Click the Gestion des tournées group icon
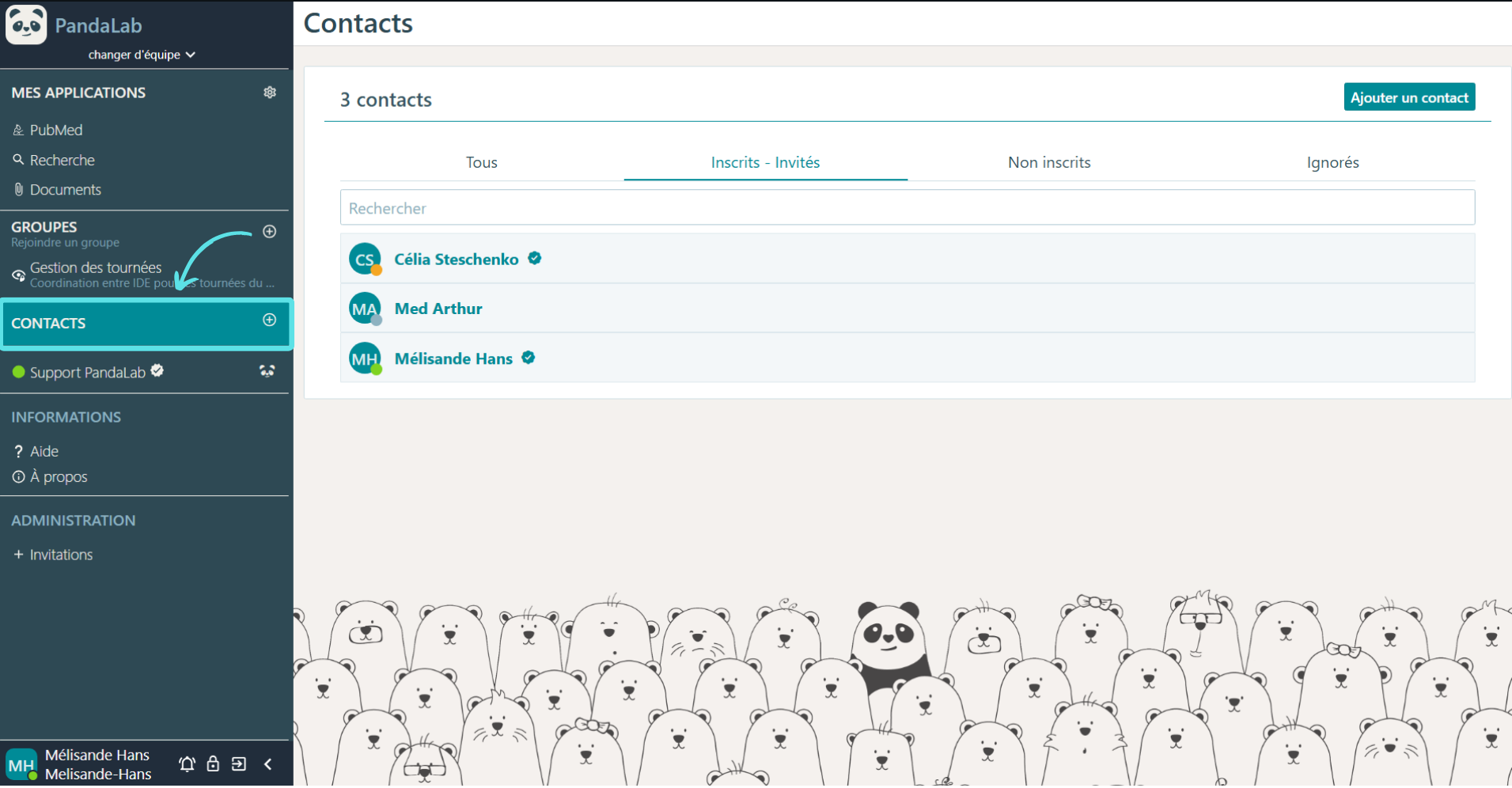1512x788 pixels. click(x=18, y=275)
